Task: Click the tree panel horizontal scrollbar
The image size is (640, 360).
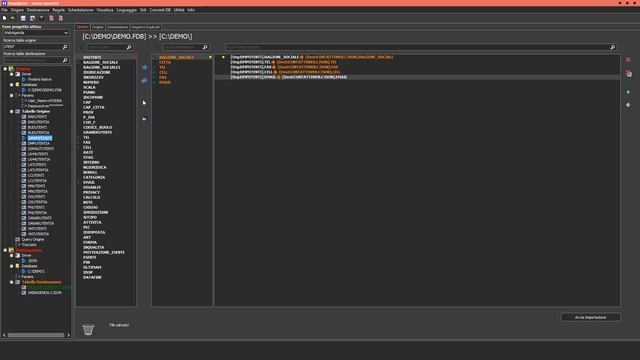Action: (36, 335)
